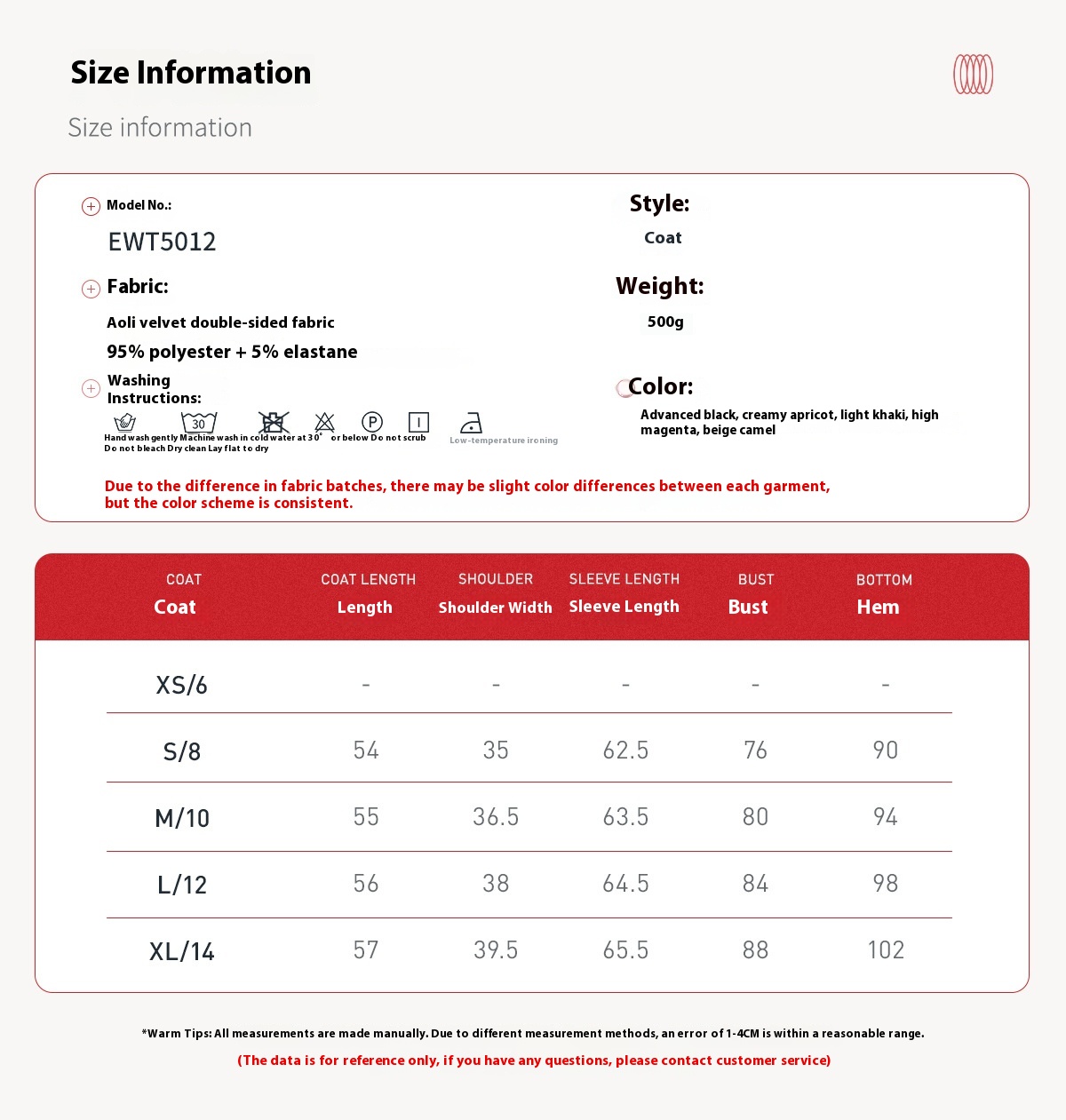Screen dimensions: 1066x1120
Task: Click the model number EWT5012
Action: (162, 242)
